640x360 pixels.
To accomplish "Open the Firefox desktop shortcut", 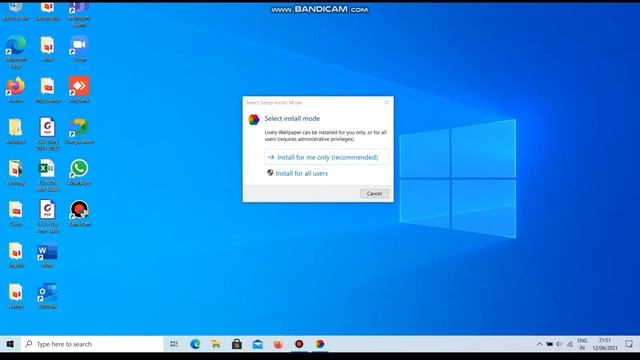I will (x=16, y=90).
